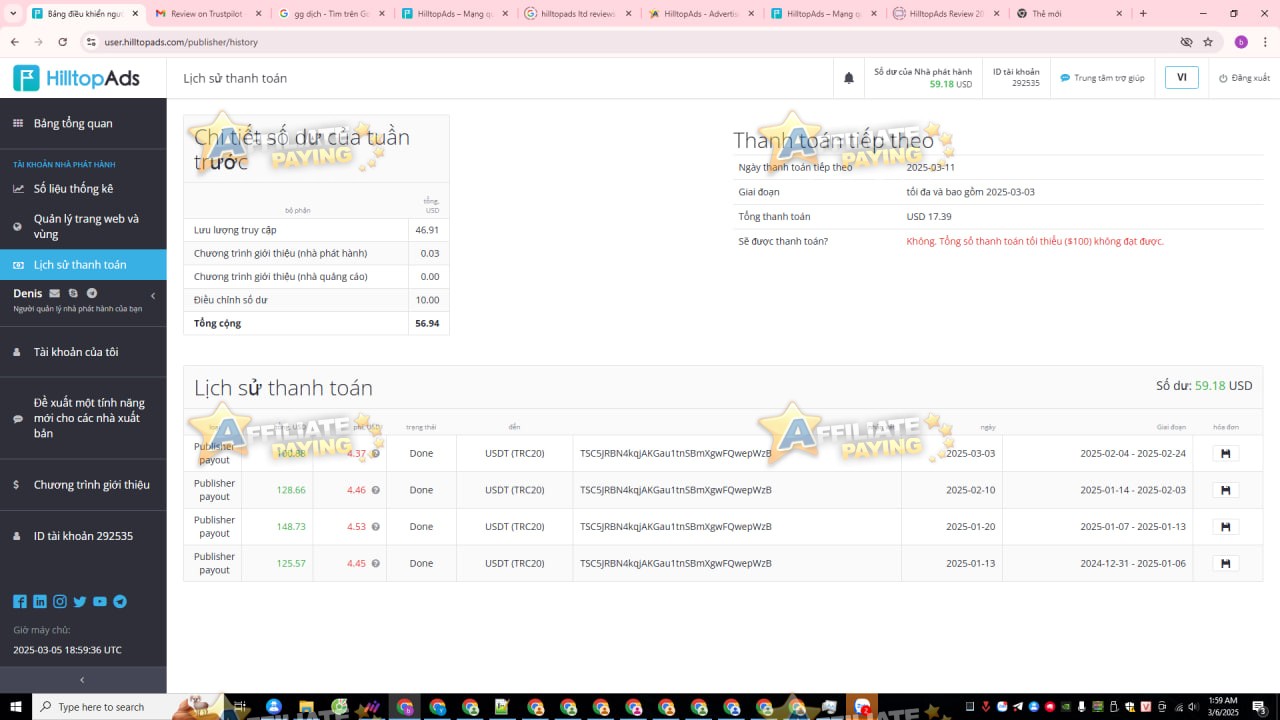This screenshot has width=1280, height=720.
Task: Download invoice for 2025-01-20 payout
Action: pyautogui.click(x=1225, y=526)
